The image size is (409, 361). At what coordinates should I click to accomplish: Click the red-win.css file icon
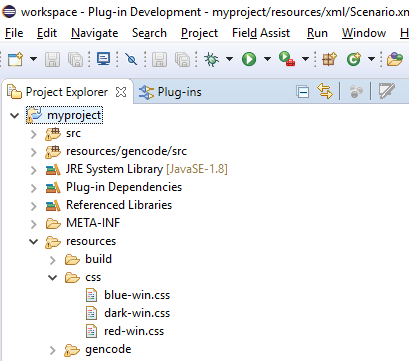(91, 331)
